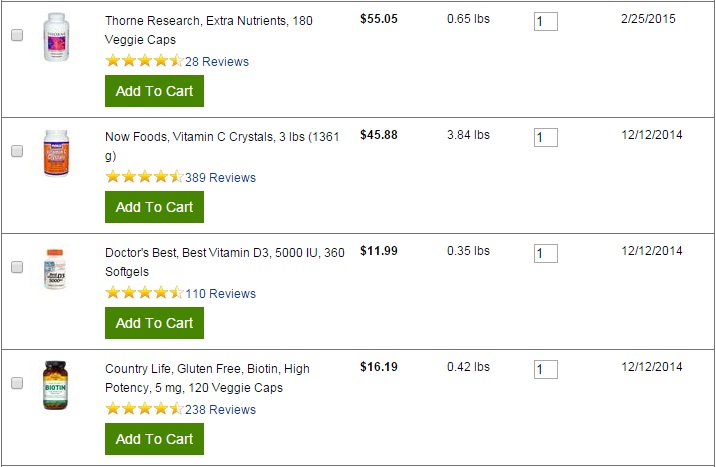Add Now Foods Vitamin C Crystals to cart
The width and height of the screenshot is (716, 467).
point(154,207)
